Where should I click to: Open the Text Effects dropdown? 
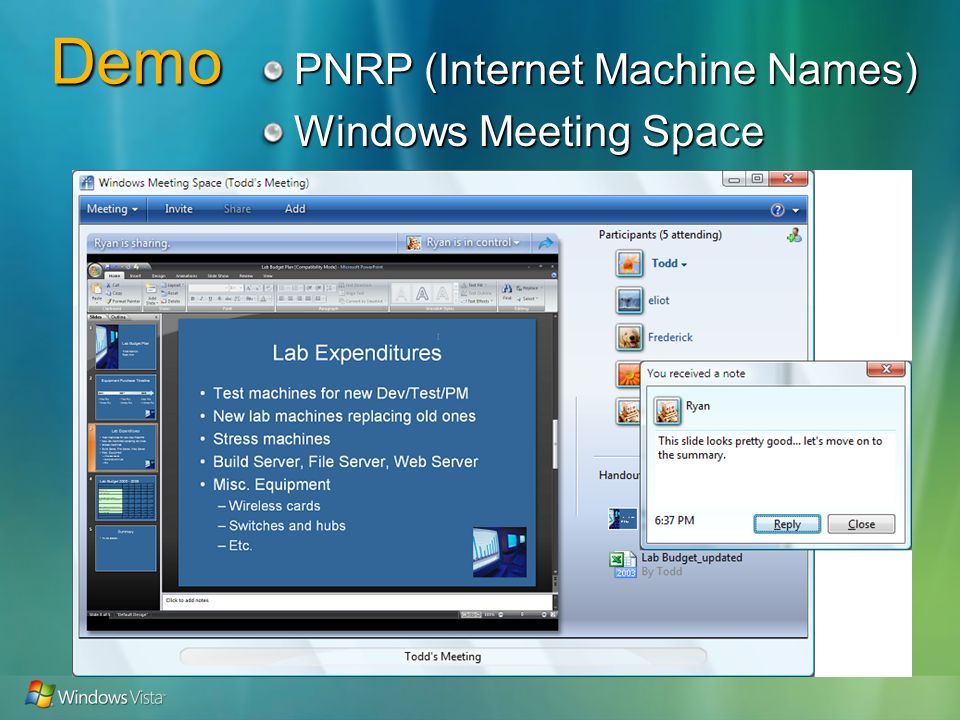tap(478, 301)
